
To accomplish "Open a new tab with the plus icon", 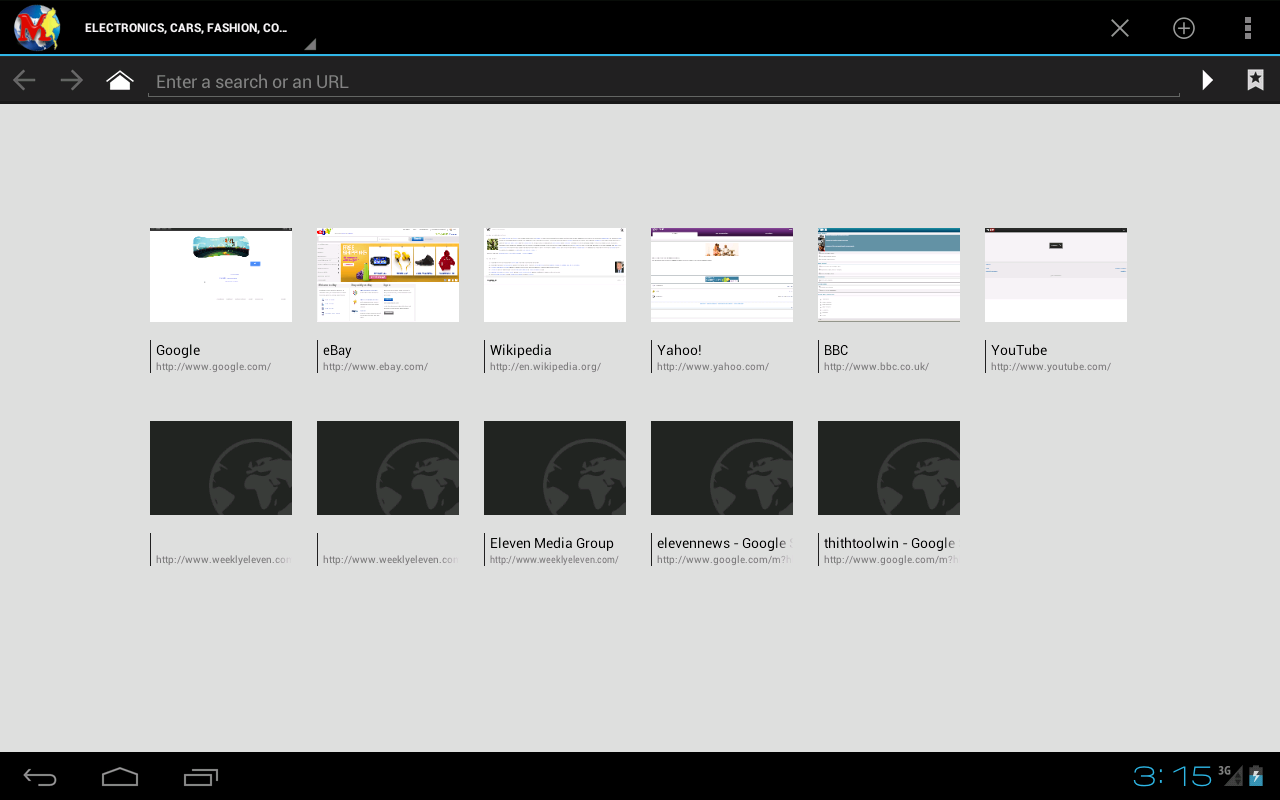I will pyautogui.click(x=1184, y=28).
